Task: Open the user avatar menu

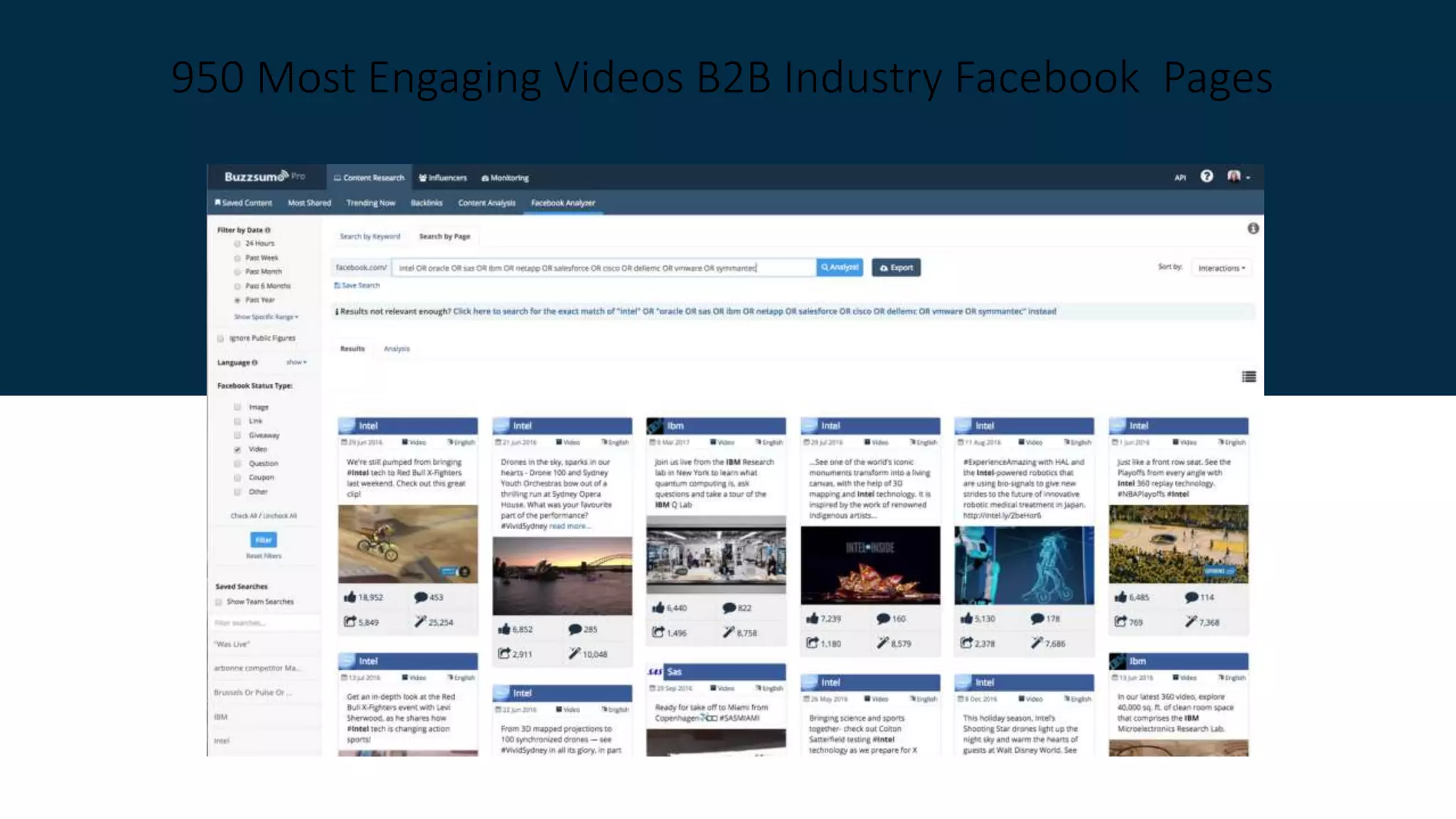Action: [1238, 177]
